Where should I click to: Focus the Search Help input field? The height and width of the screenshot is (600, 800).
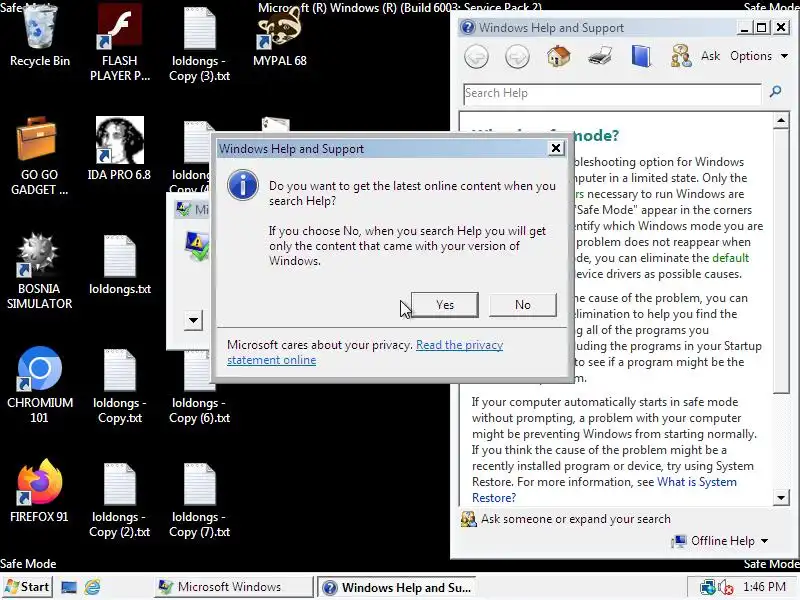click(x=612, y=93)
